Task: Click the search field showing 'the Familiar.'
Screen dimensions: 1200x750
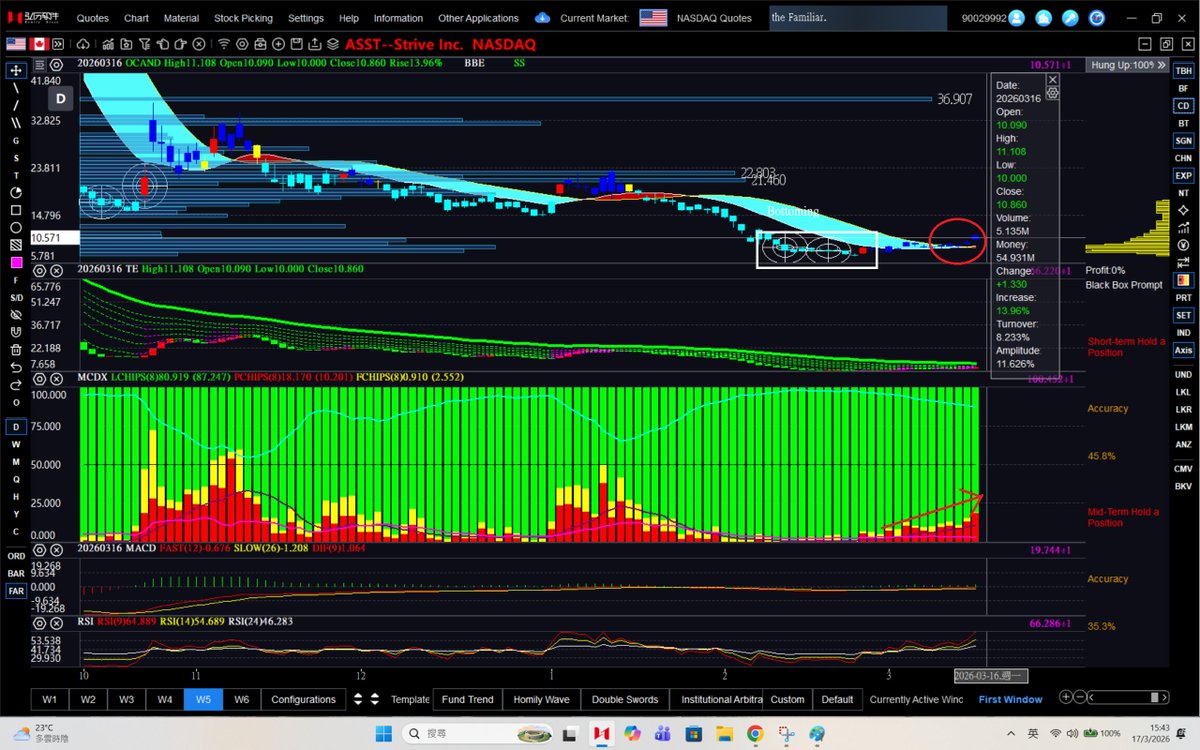Action: (857, 18)
